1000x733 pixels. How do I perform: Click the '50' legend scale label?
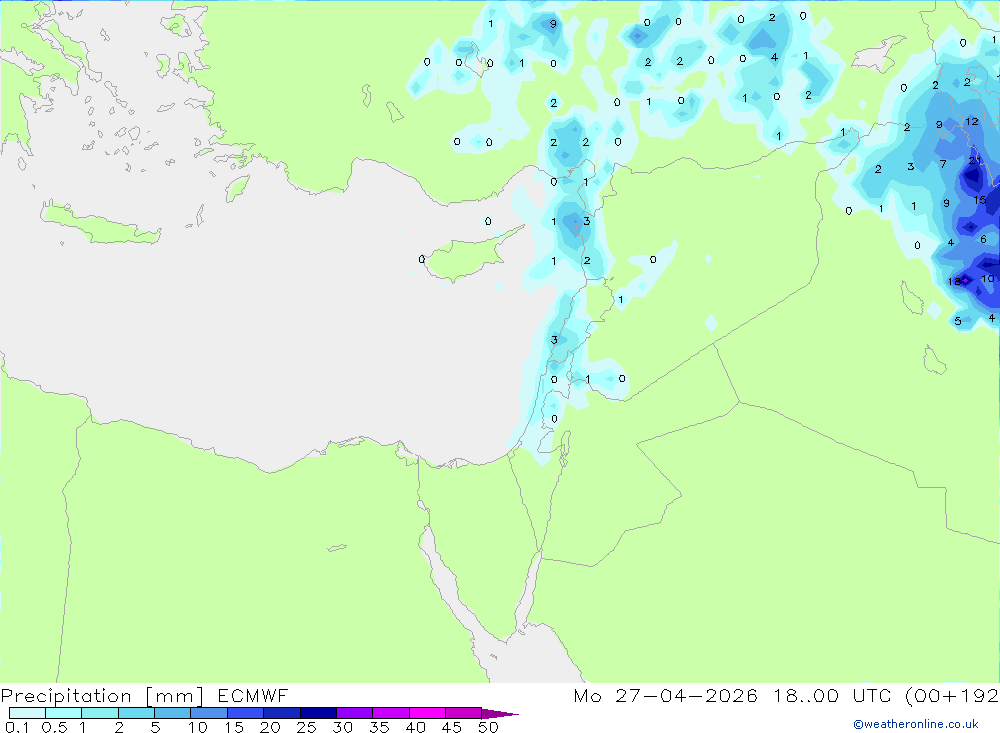point(488,727)
